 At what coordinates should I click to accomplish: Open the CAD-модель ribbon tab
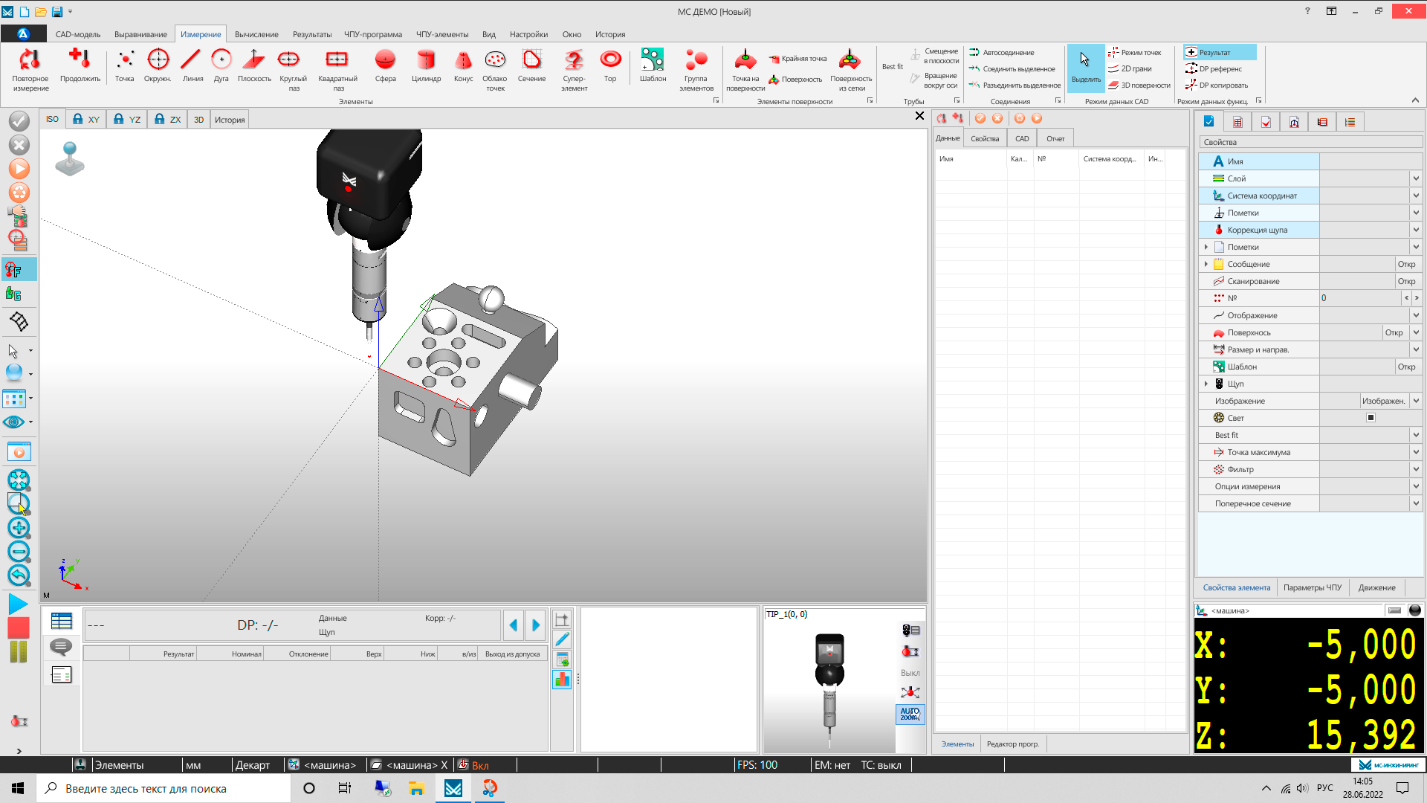tap(77, 34)
